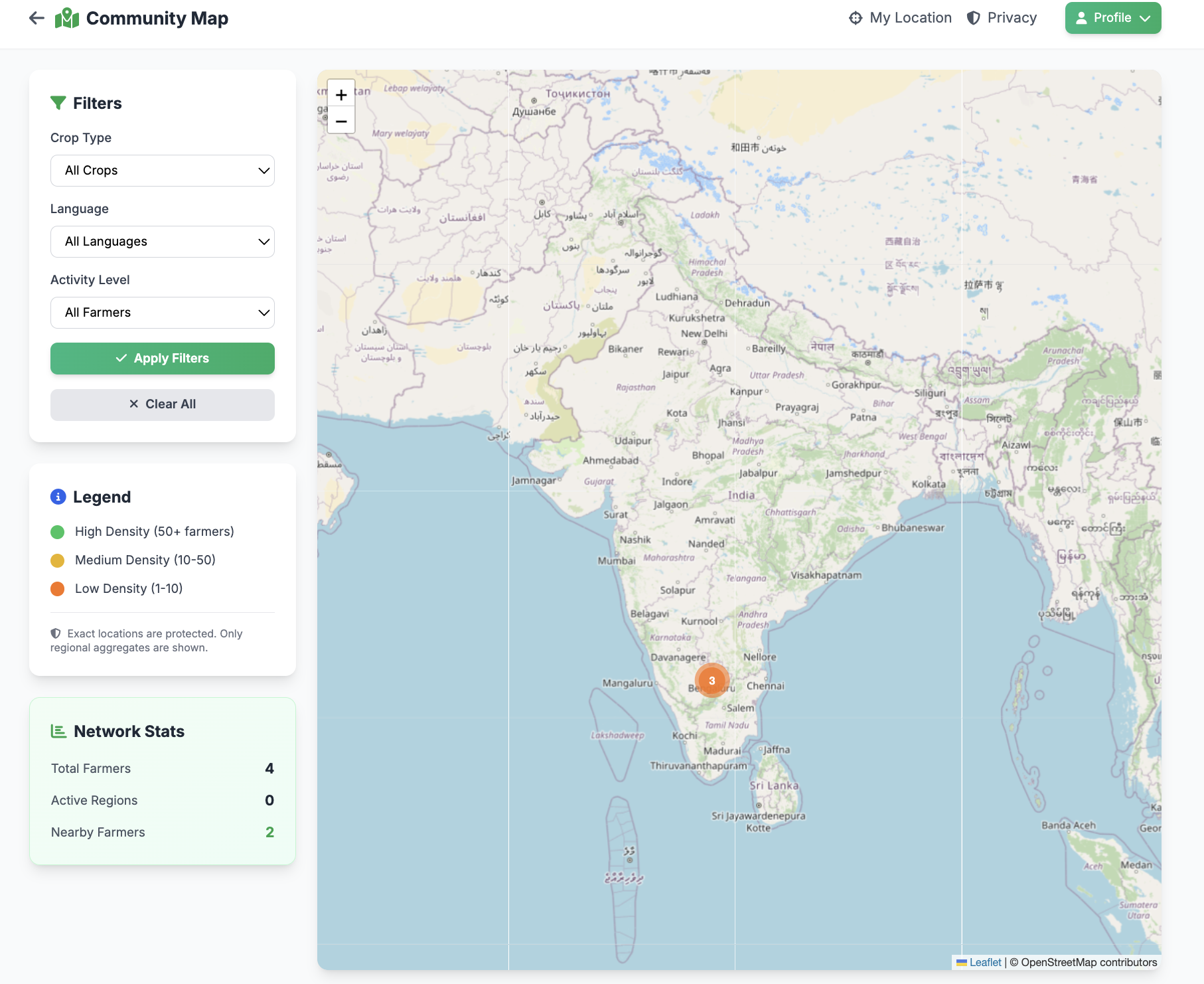The height and width of the screenshot is (984, 1204).
Task: Click 'Low Density (1-10)' legend text
Action: point(129,589)
